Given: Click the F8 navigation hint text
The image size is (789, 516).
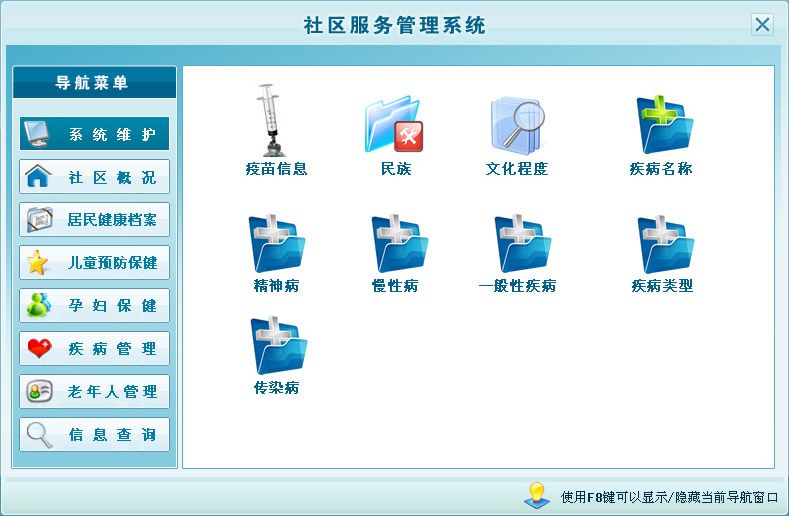Looking at the screenshot, I should click(669, 497).
